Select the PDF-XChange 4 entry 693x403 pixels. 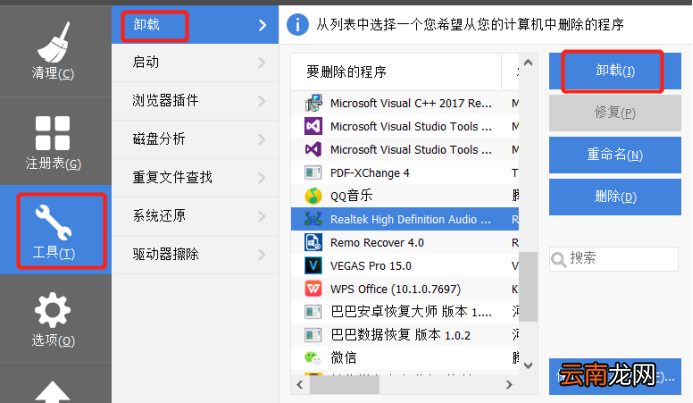[405, 173]
